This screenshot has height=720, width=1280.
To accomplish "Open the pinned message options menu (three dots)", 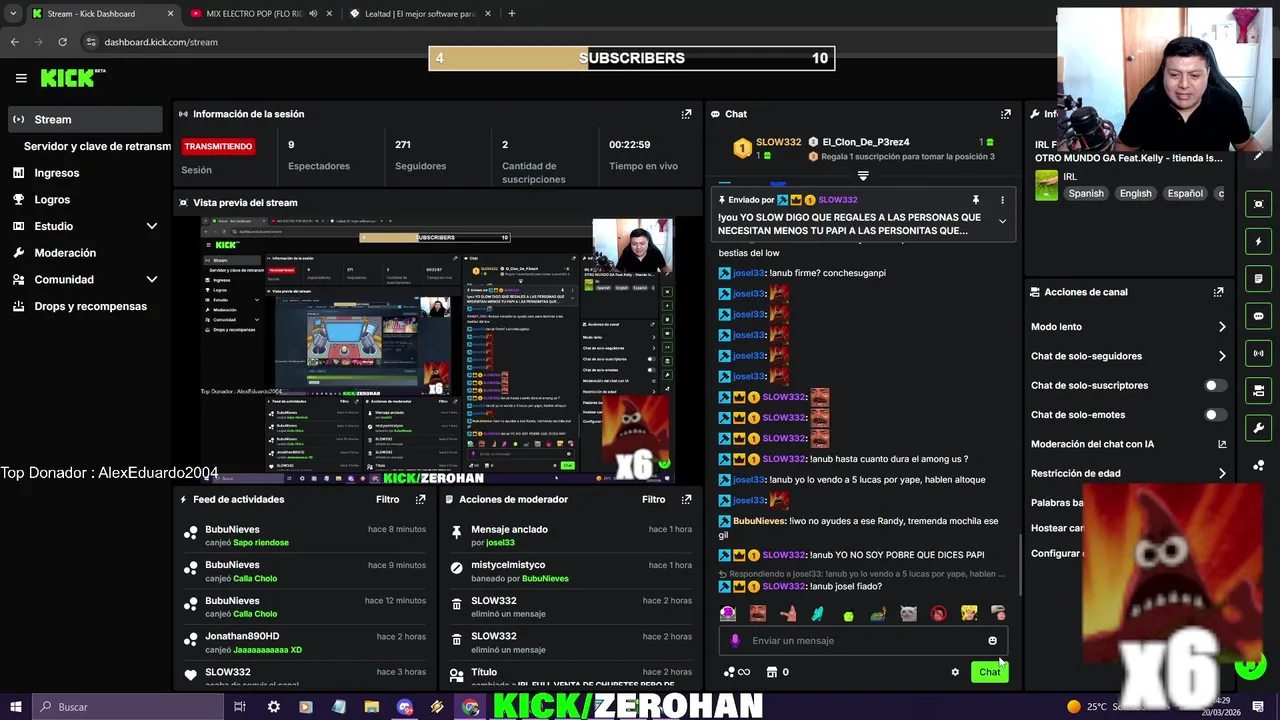I will pyautogui.click(x=1002, y=200).
